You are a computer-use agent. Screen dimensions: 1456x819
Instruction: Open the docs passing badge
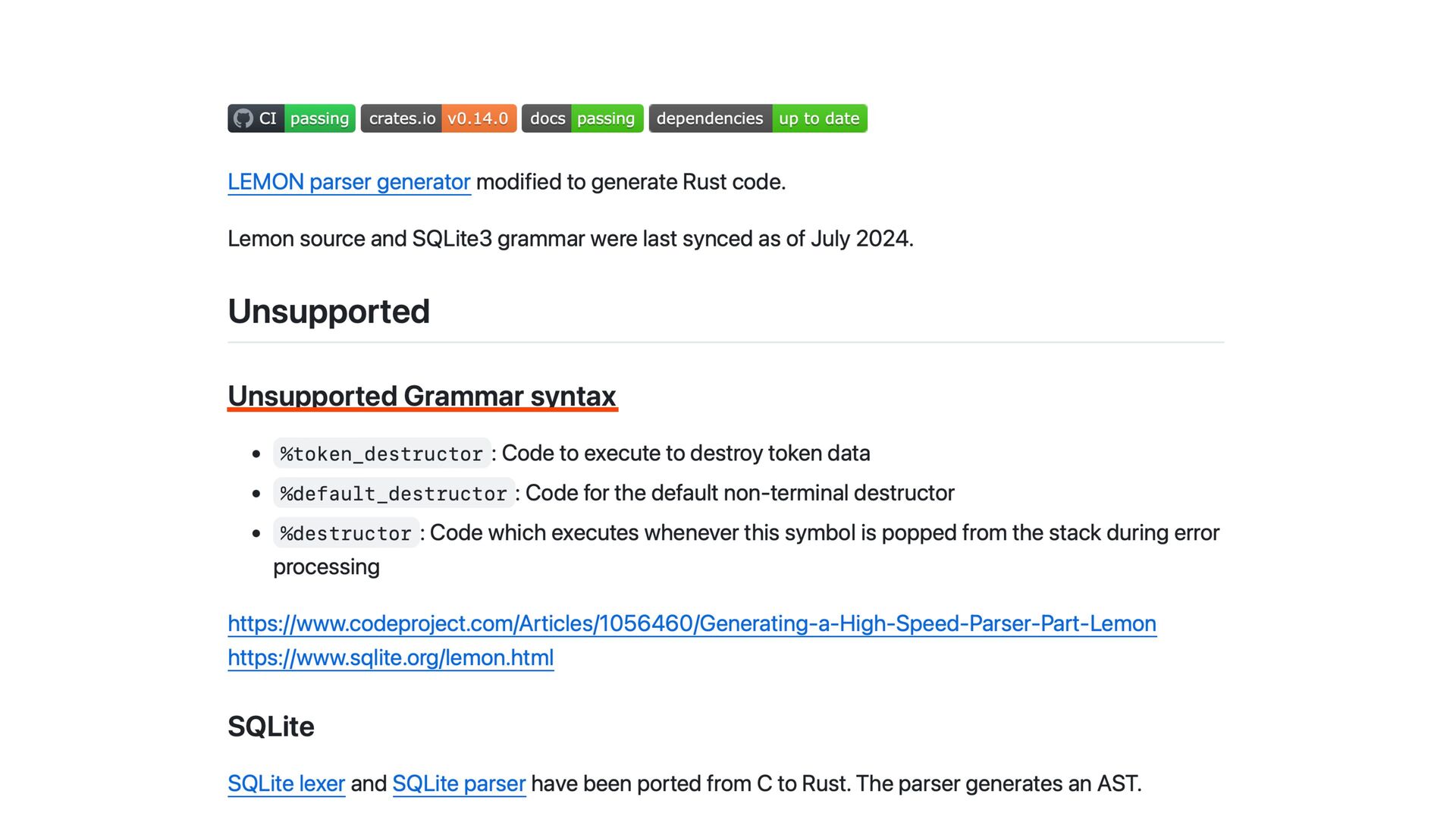tap(582, 118)
